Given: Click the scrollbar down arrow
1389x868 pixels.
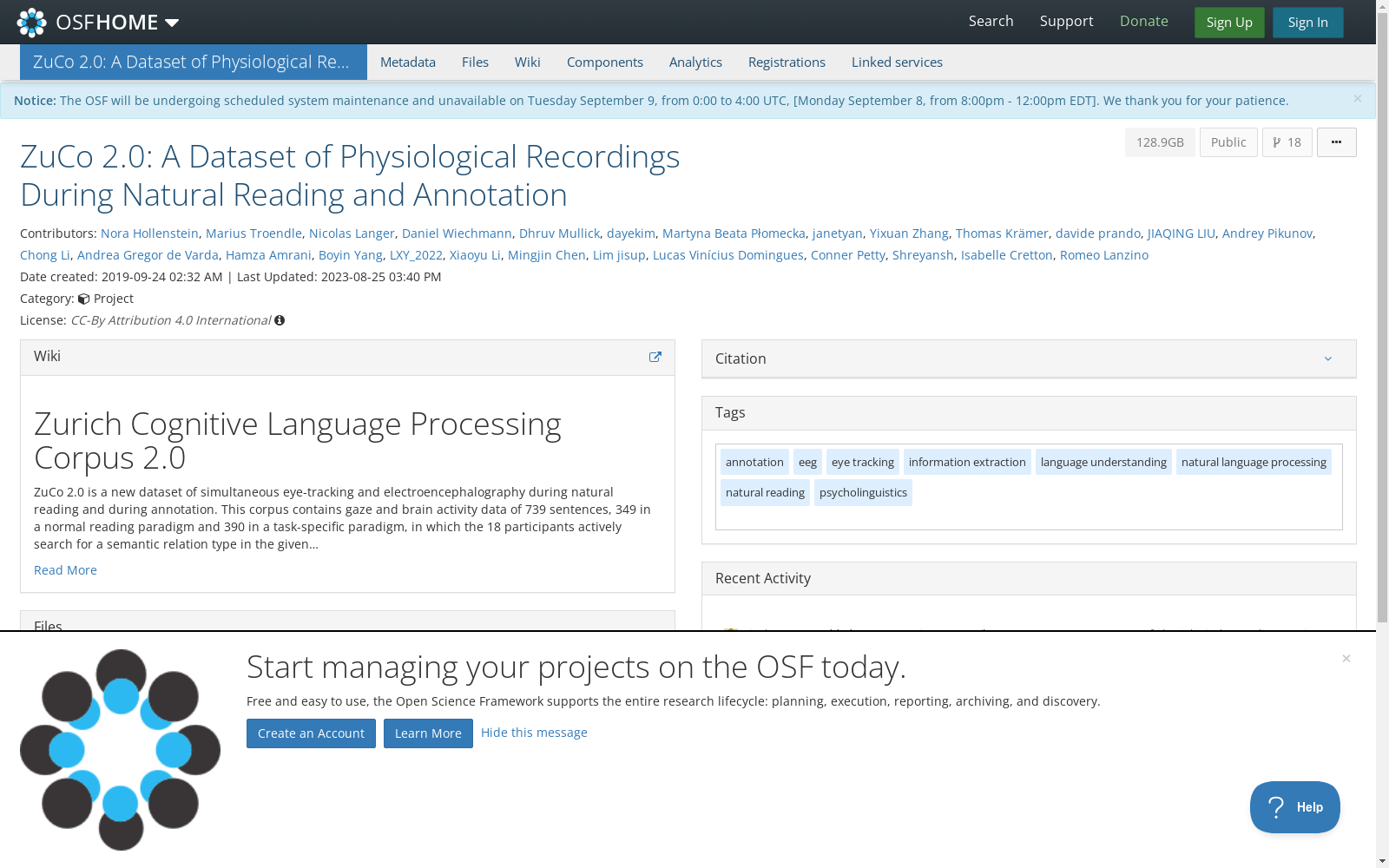Looking at the screenshot, I should click(x=1382, y=861).
